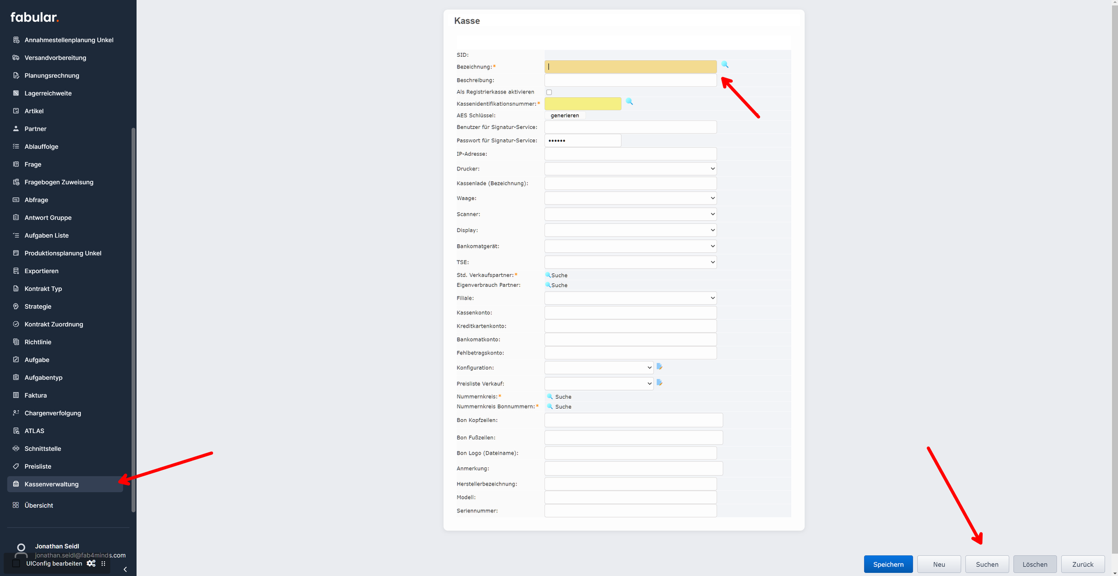
Task: Click the Std. Verkaufspartner search magnifier icon
Action: (x=548, y=275)
